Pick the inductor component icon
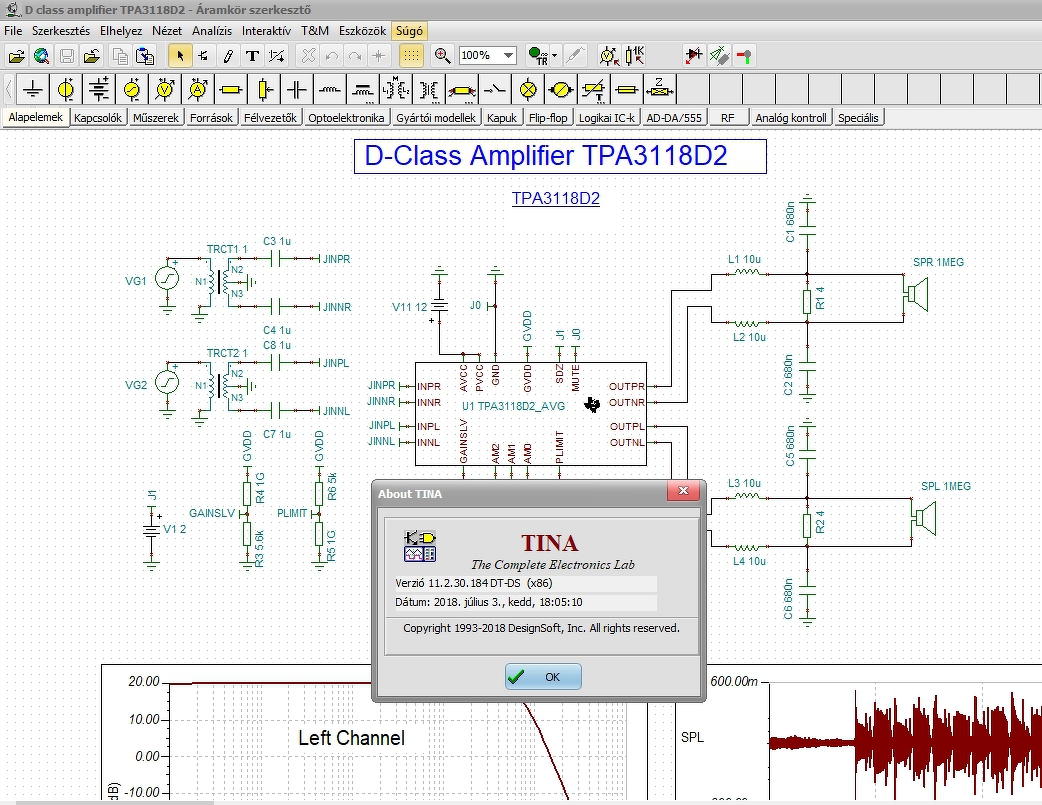 (330, 89)
